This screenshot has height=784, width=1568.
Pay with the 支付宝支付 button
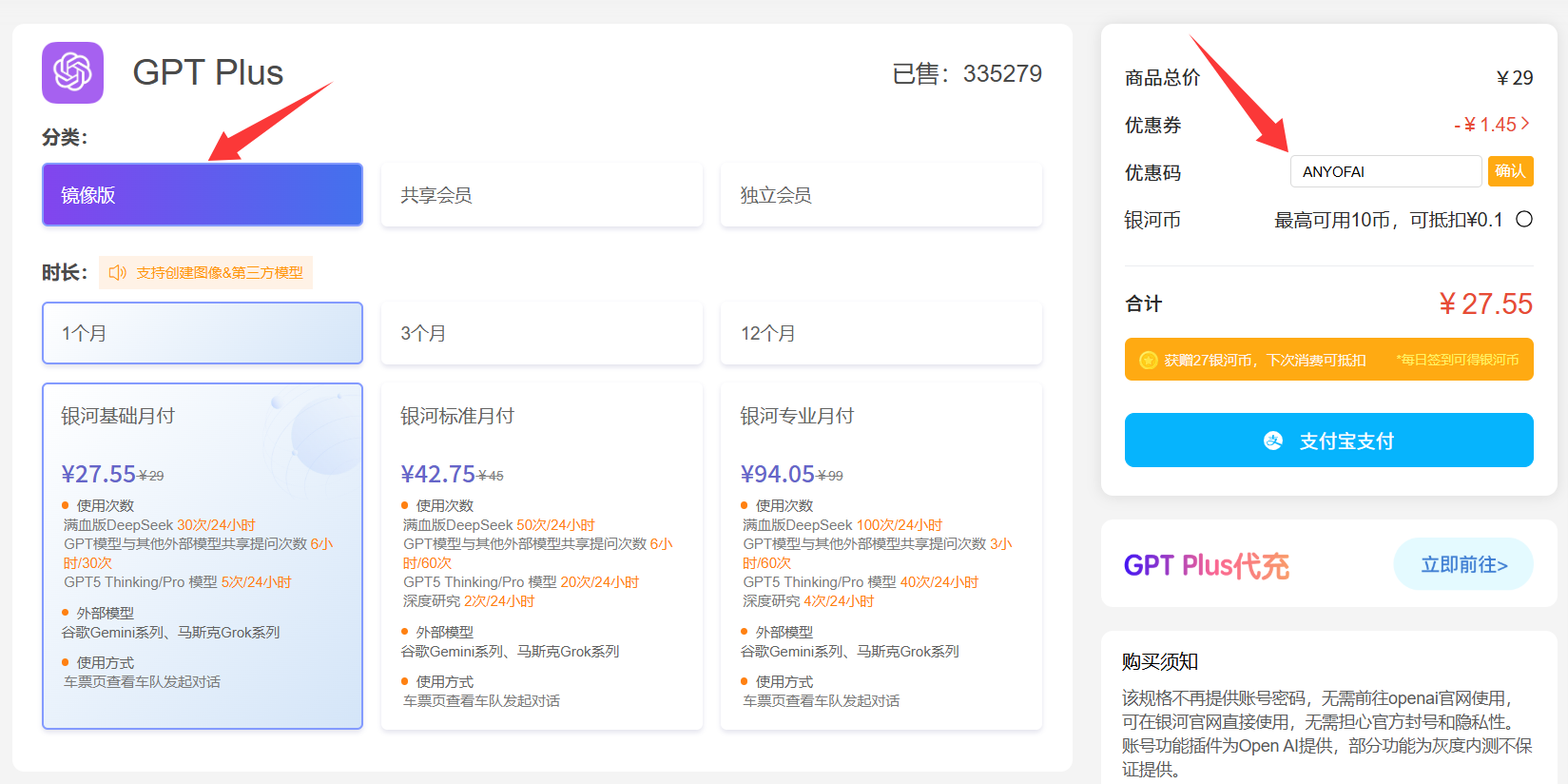click(x=1329, y=441)
